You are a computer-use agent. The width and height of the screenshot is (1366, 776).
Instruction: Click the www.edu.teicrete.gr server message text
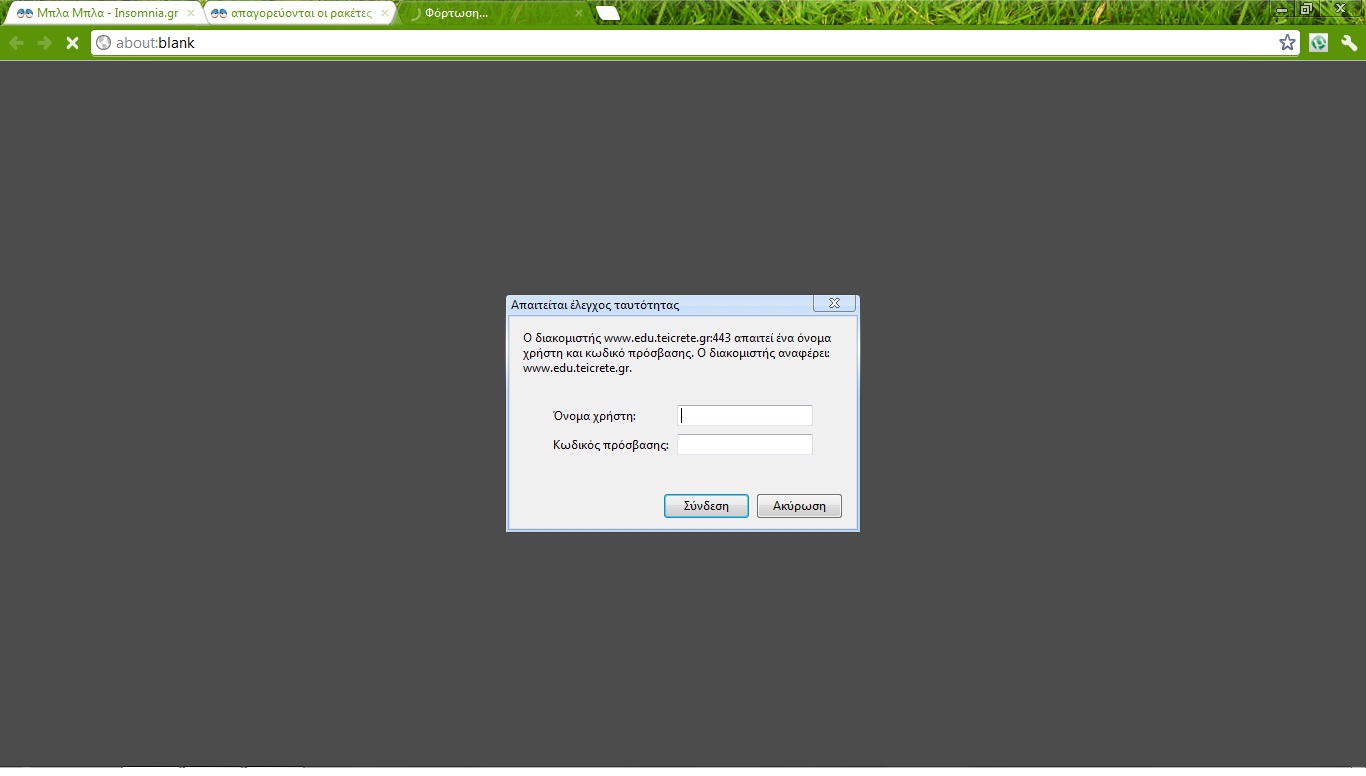click(677, 353)
